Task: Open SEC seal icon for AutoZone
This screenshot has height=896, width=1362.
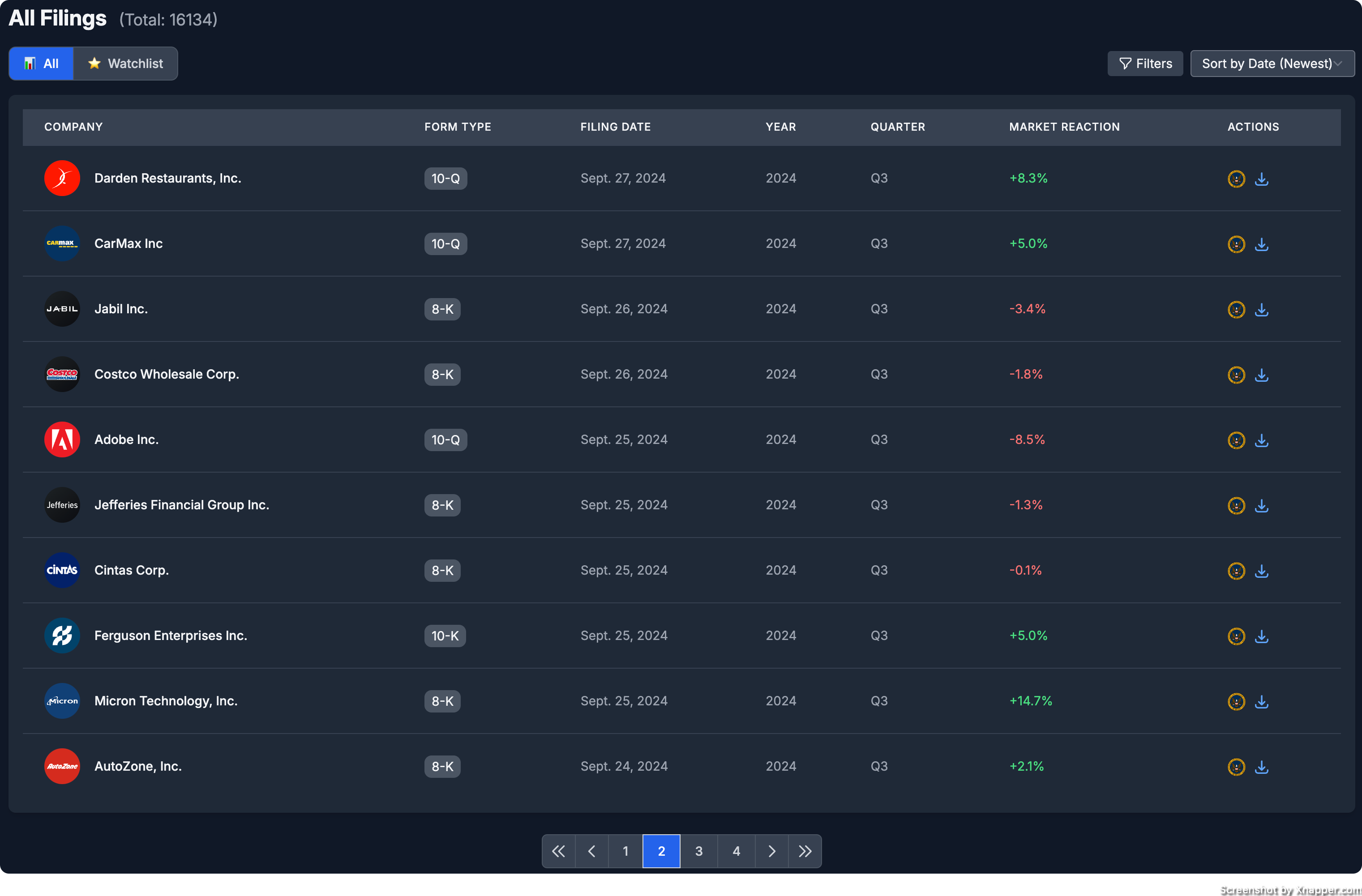Action: (x=1236, y=767)
